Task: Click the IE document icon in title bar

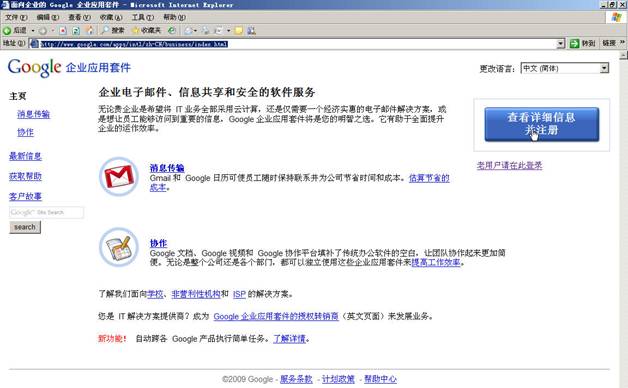Action: [x=5, y=5]
